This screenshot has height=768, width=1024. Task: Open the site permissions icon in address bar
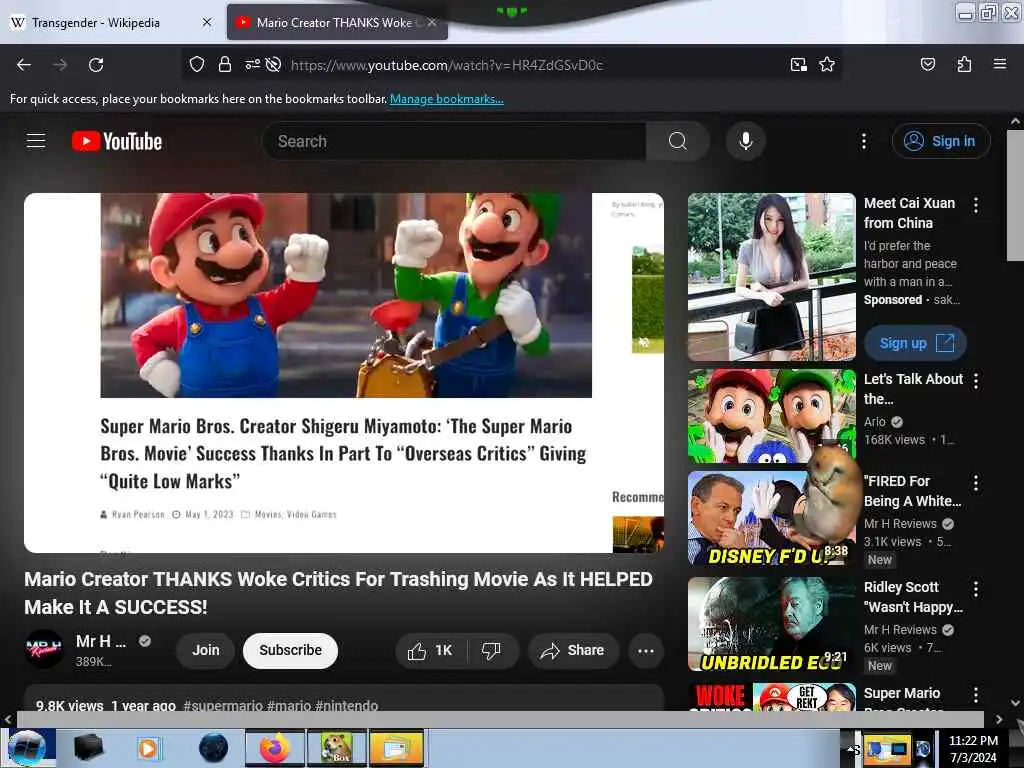(x=252, y=64)
